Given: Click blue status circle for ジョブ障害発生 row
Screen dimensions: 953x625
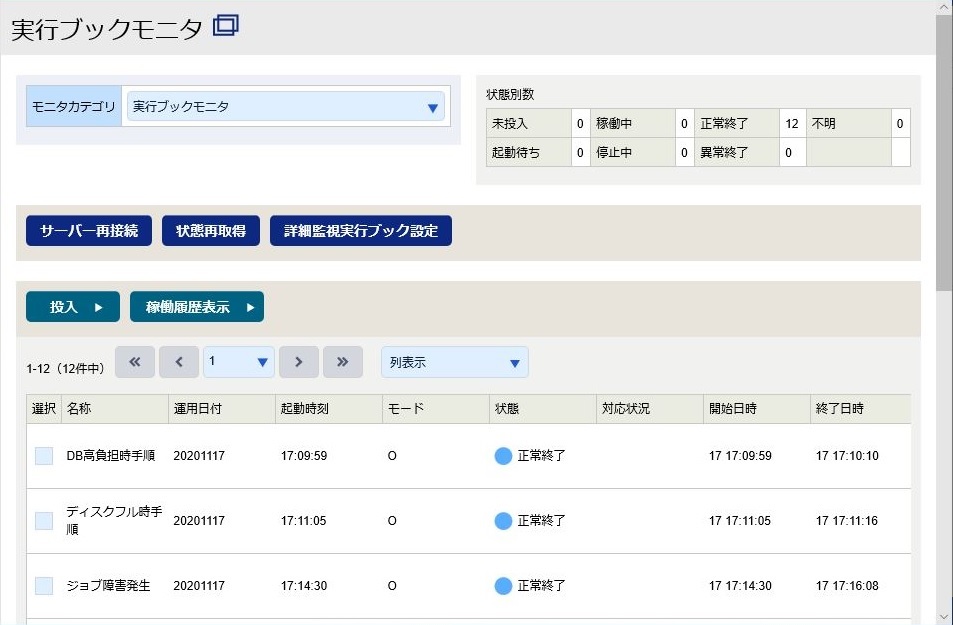Looking at the screenshot, I should tap(503, 585).
